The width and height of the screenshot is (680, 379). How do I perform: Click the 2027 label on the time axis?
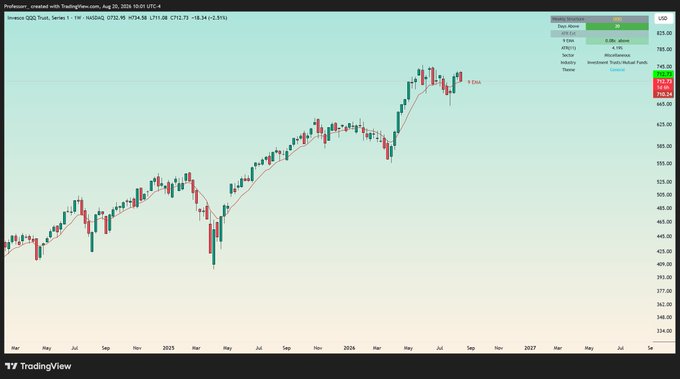pyautogui.click(x=530, y=348)
